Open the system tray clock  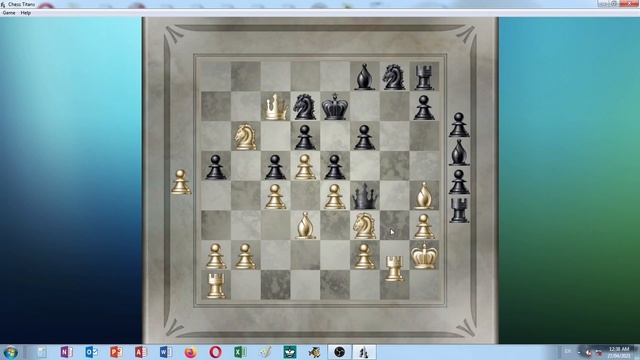[619, 352]
